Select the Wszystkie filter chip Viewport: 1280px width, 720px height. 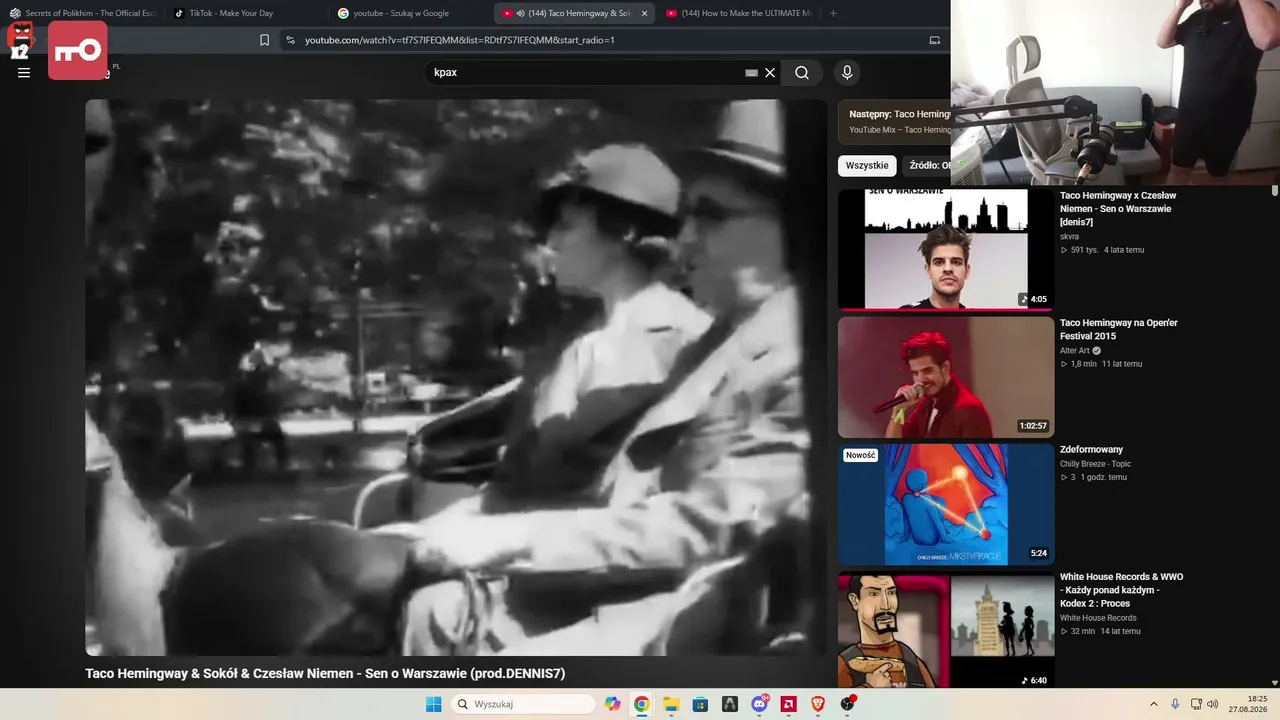[867, 166]
